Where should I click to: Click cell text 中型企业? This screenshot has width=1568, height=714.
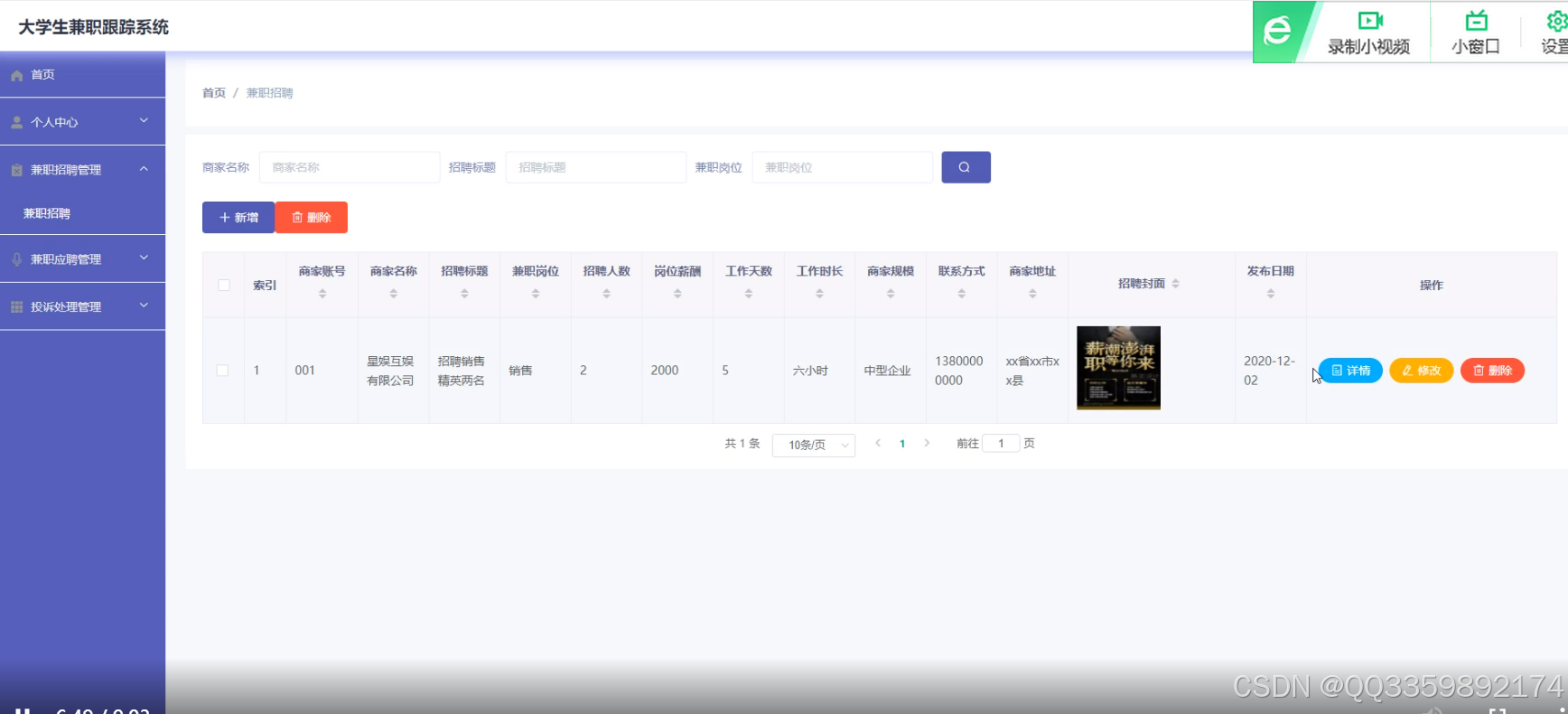tap(887, 371)
